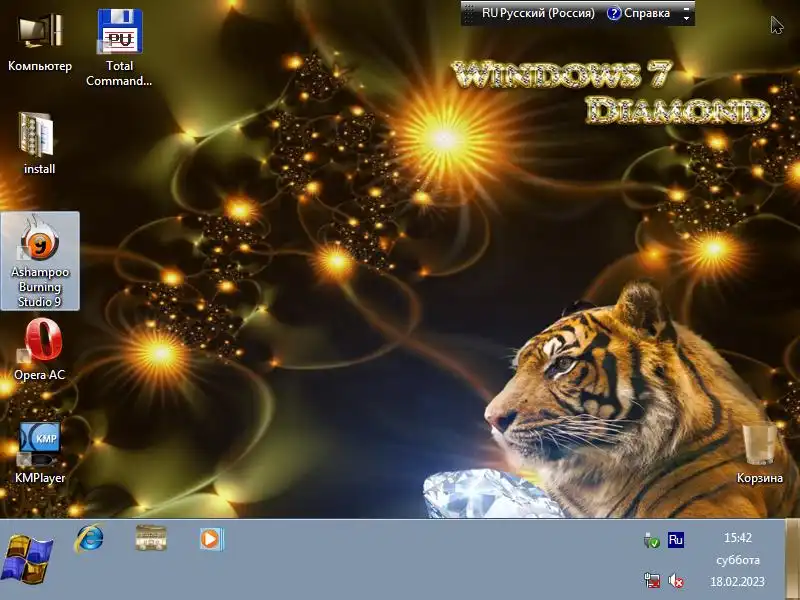The height and width of the screenshot is (600, 800).
Task: Launch Windows Media Player from the taskbar
Action: (x=211, y=539)
